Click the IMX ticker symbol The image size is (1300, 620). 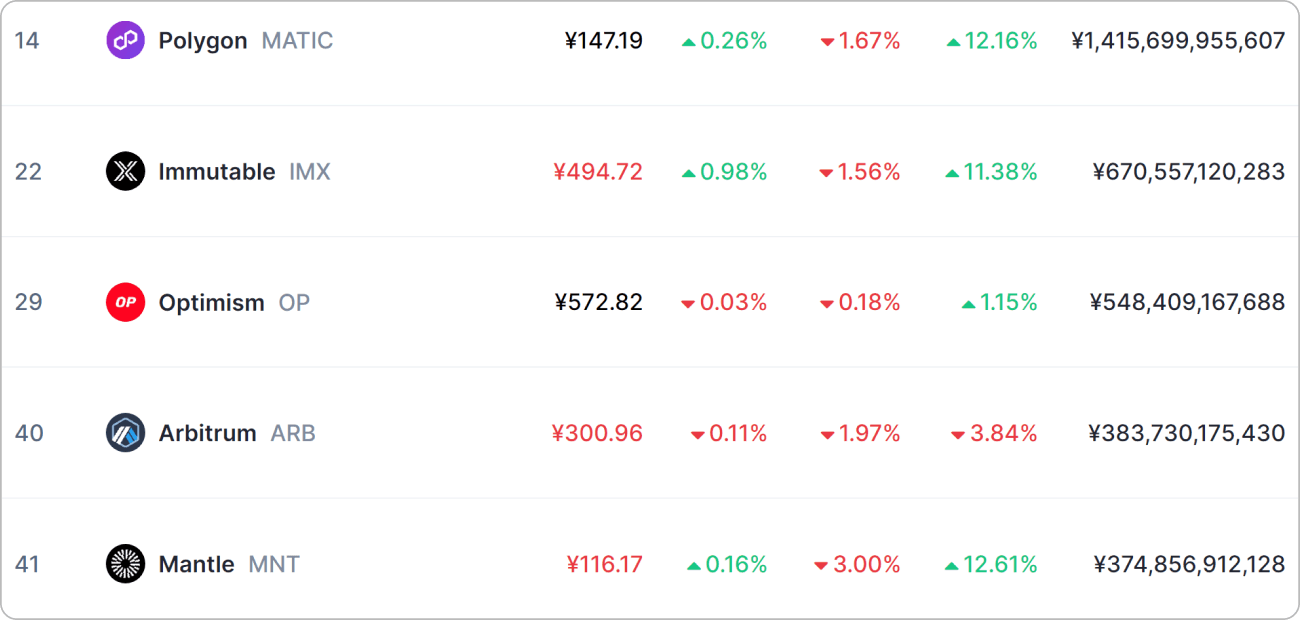pos(310,172)
